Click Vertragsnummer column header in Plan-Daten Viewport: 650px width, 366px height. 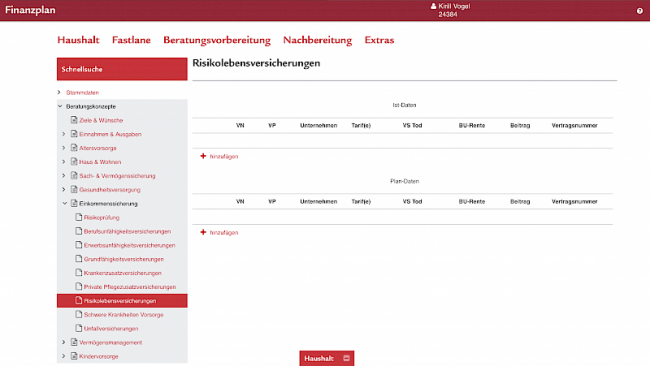pos(574,201)
